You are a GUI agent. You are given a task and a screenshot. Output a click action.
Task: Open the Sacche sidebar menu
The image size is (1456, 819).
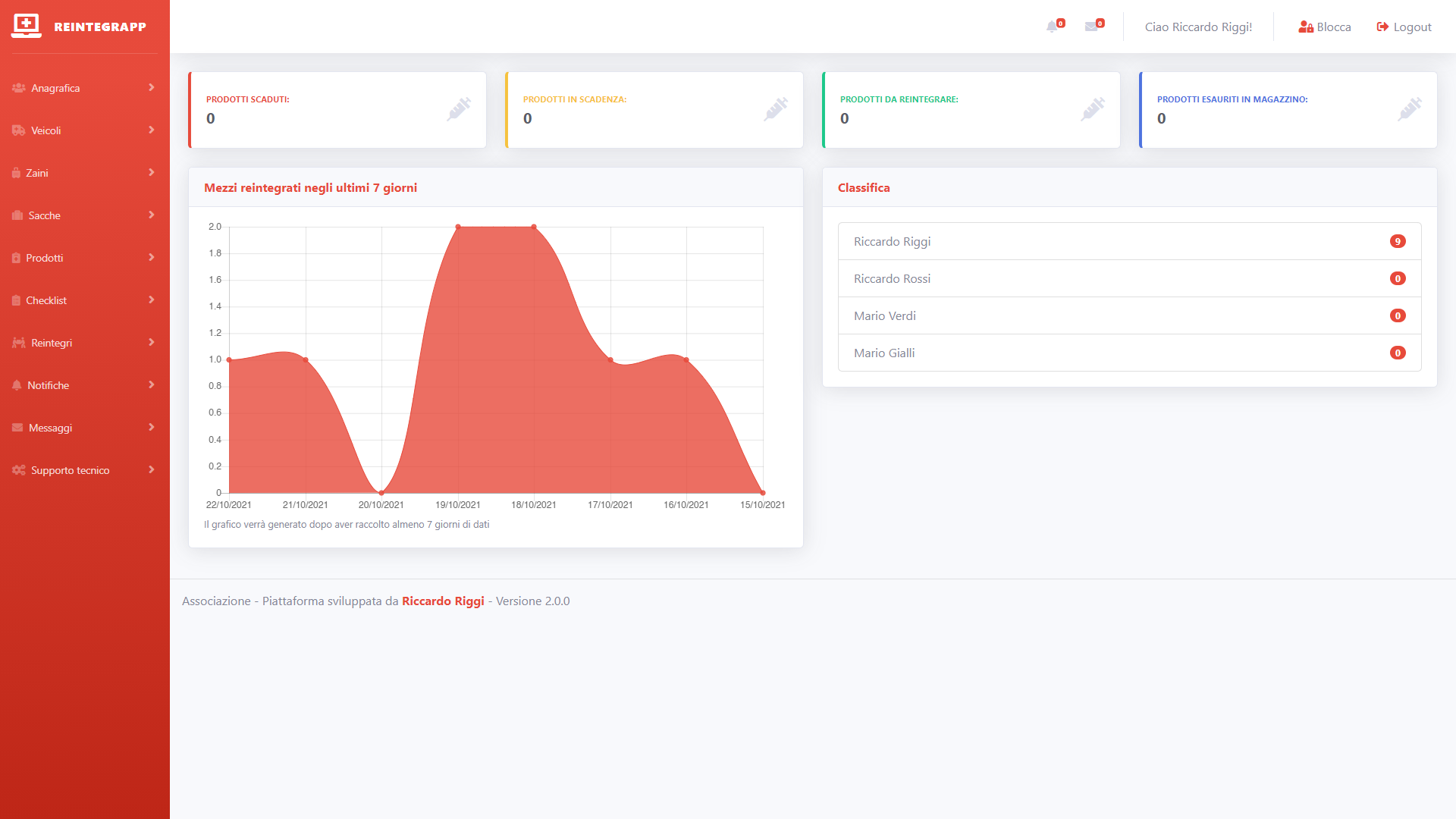point(44,215)
